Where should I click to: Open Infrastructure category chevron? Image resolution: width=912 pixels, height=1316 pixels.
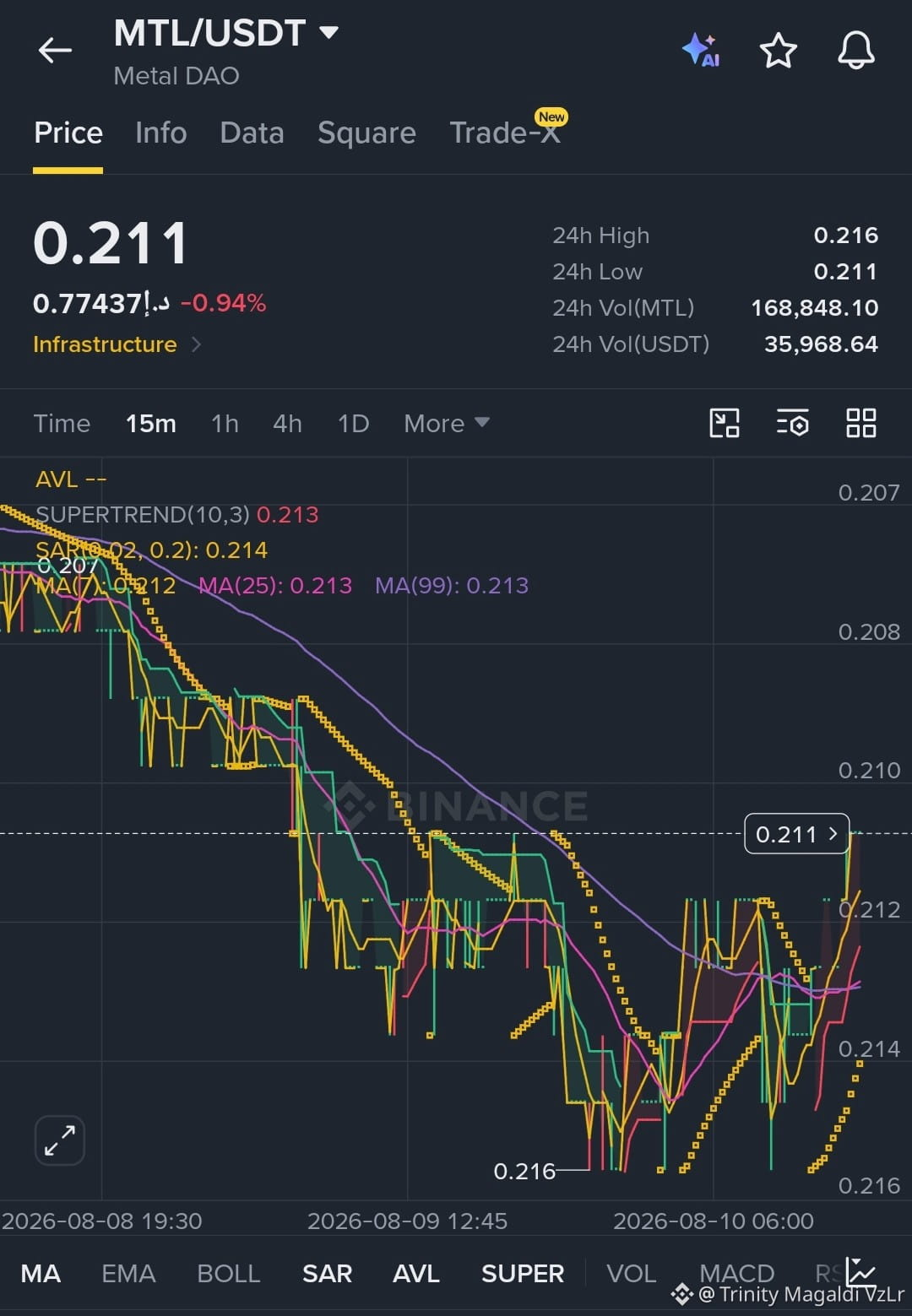(x=197, y=344)
